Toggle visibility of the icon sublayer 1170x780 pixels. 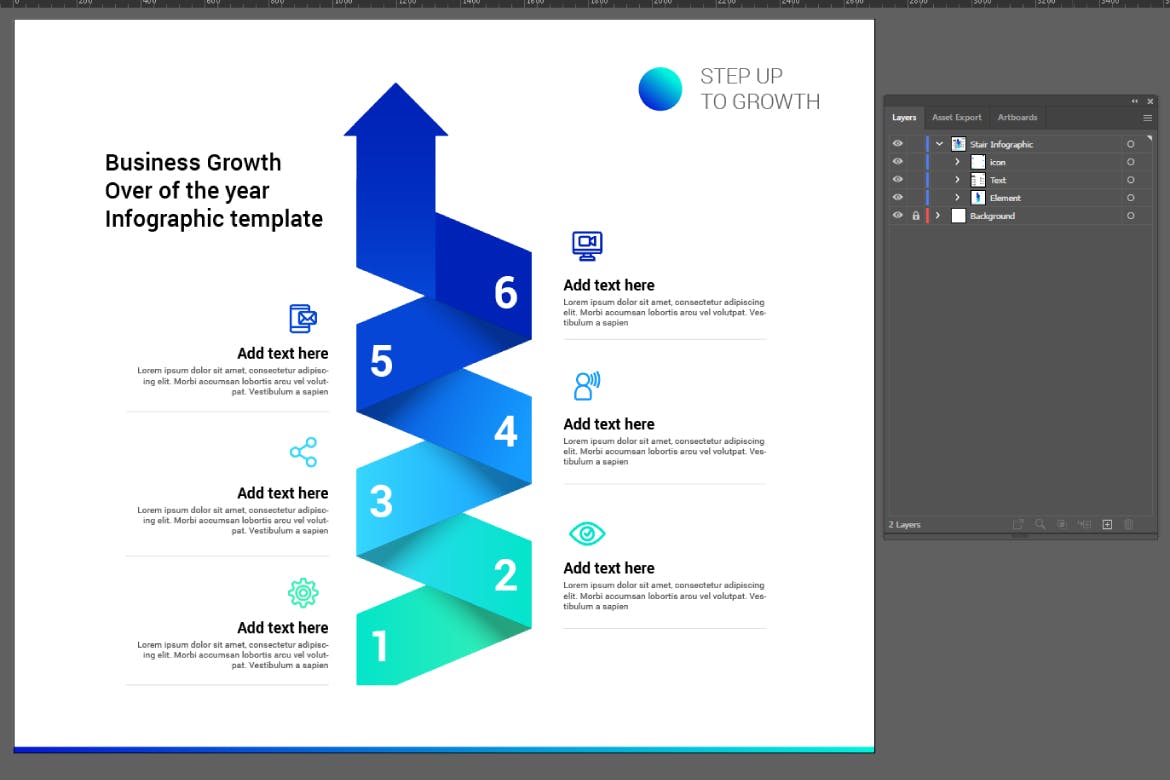pyautogui.click(x=897, y=162)
